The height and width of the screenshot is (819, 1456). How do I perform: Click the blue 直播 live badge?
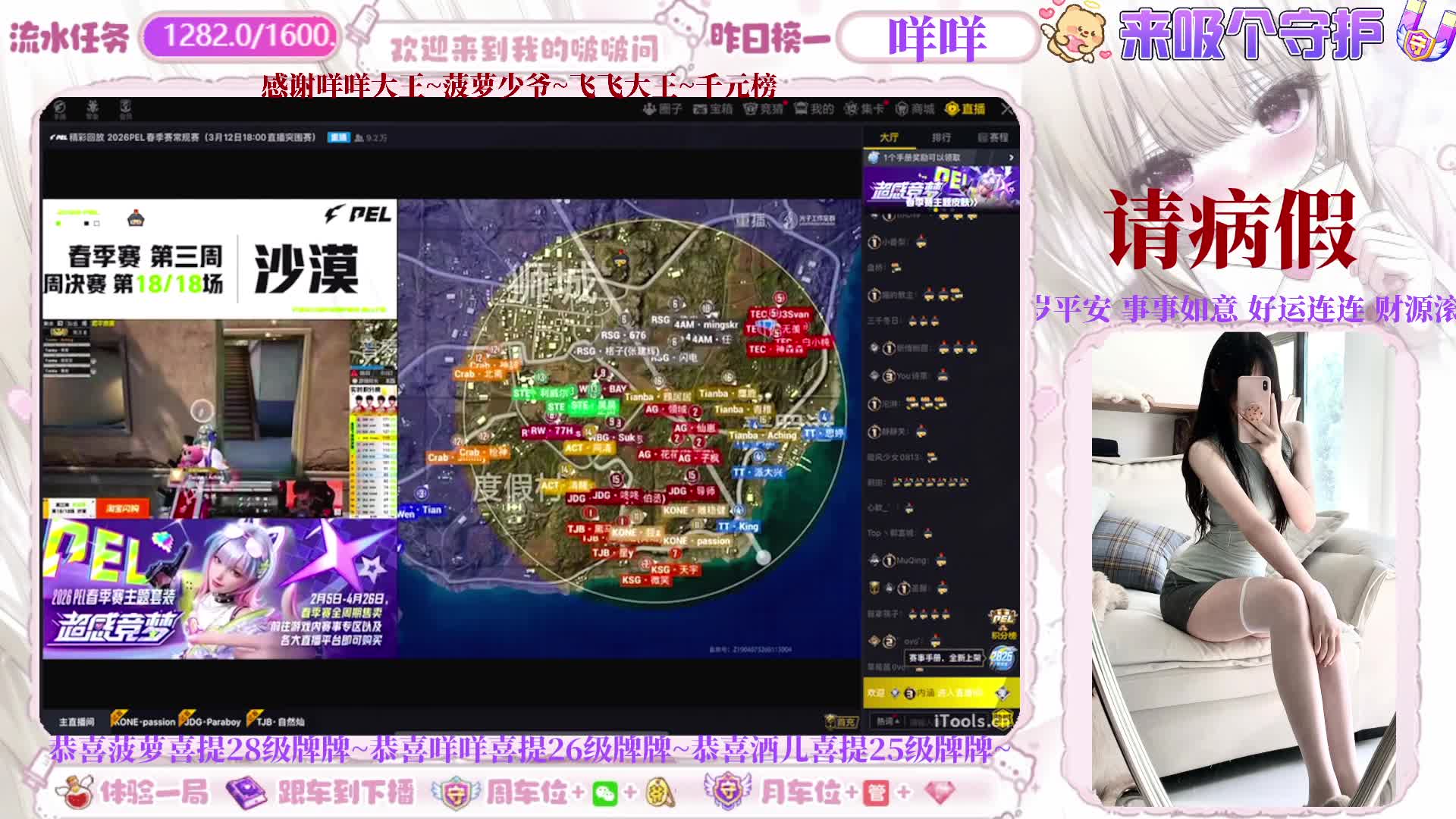338,137
